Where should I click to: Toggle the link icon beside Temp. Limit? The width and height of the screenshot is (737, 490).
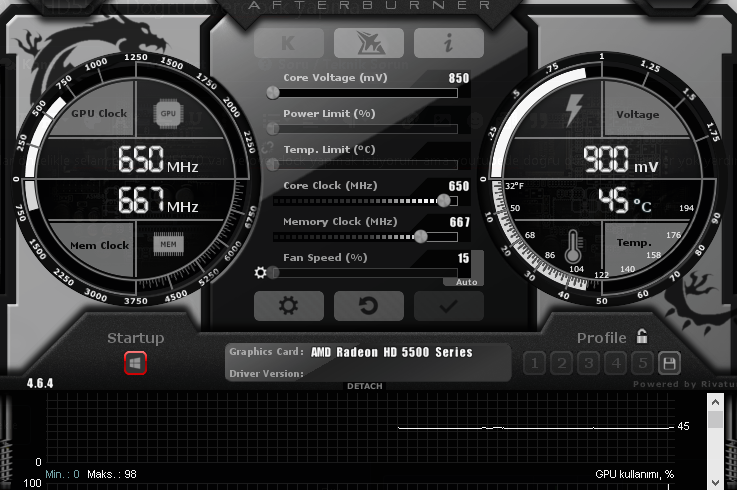[x=267, y=148]
